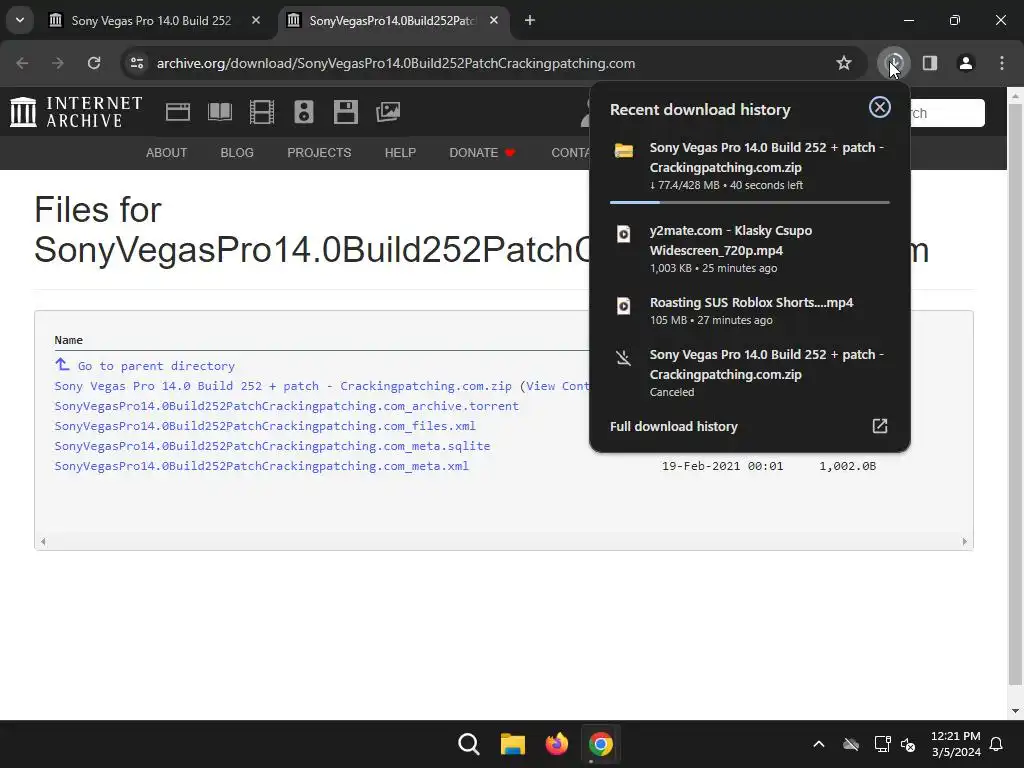This screenshot has width=1024, height=768.
Task: Click the Name column header
Action: (x=69, y=340)
